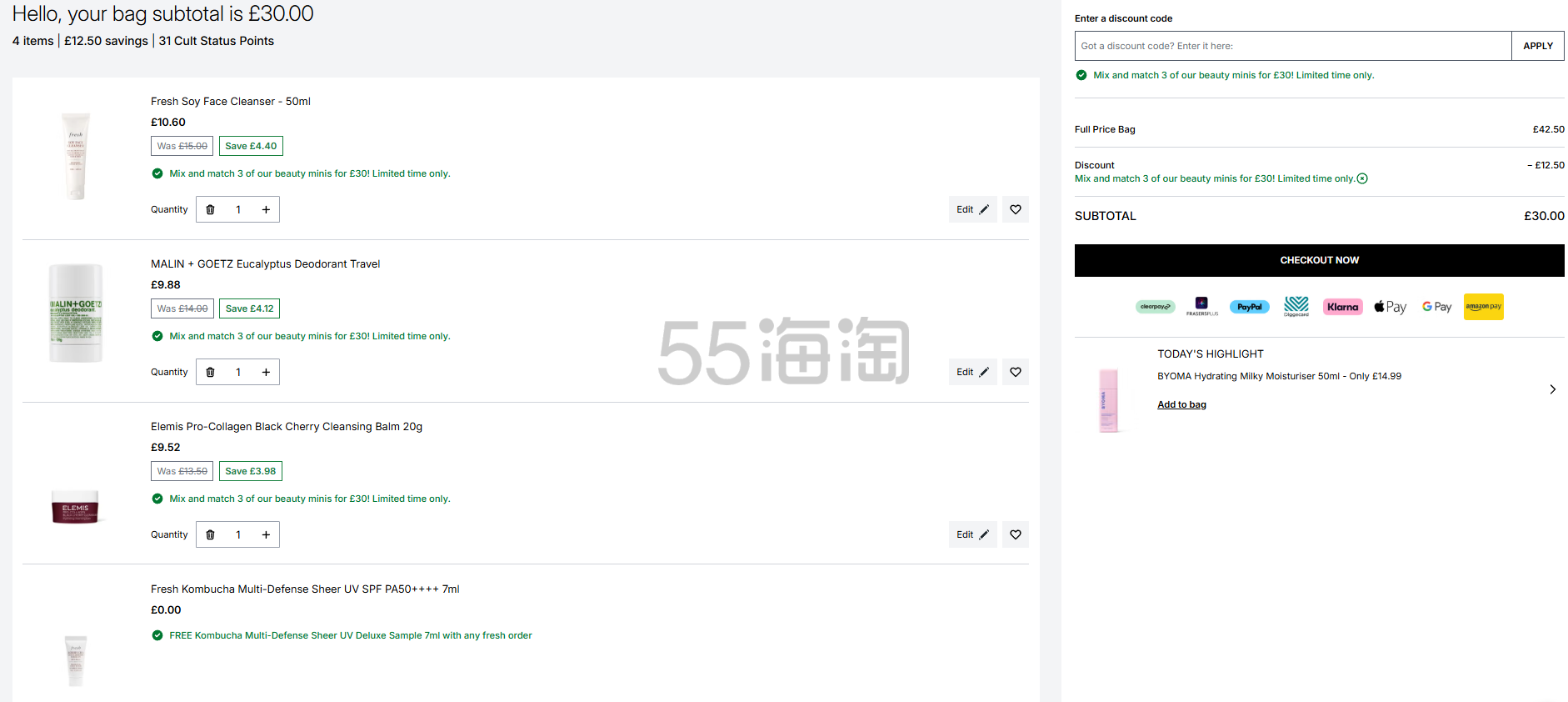1568x702 pixels.
Task: View MALIN + GOETZ deodorant product image
Action: (76, 313)
